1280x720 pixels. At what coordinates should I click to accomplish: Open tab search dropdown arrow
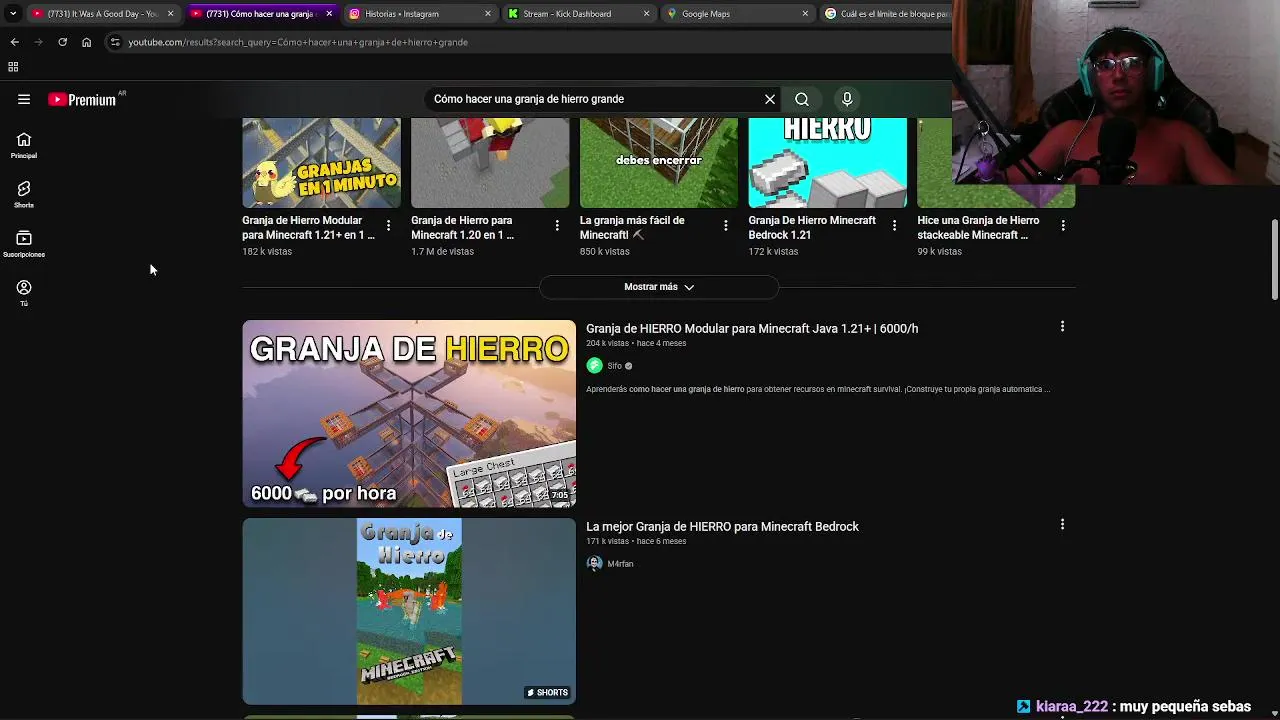pyautogui.click(x=12, y=14)
